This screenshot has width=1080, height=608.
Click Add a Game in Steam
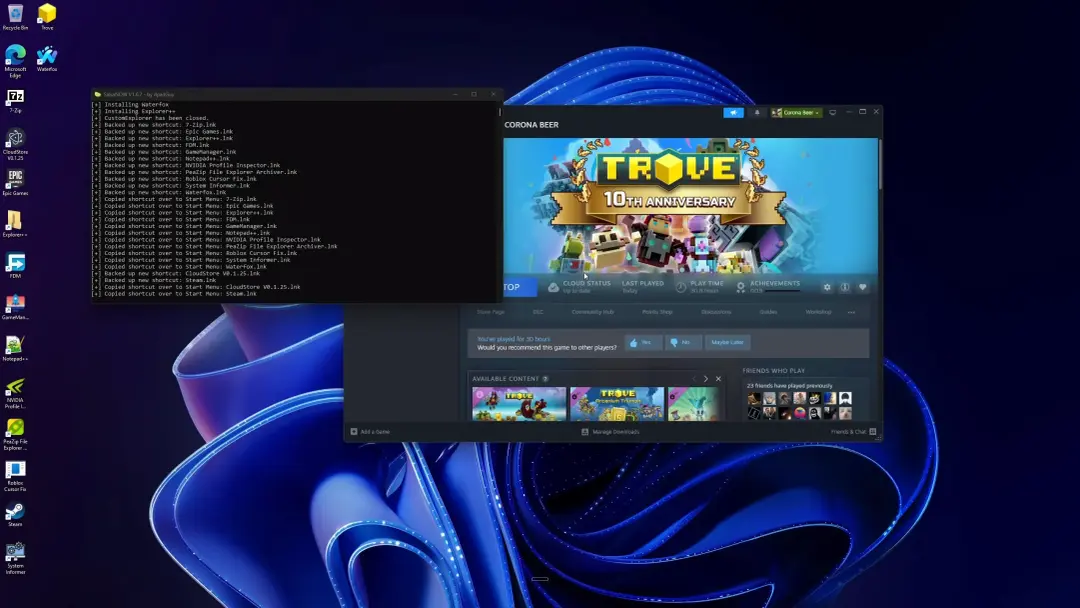(x=370, y=432)
